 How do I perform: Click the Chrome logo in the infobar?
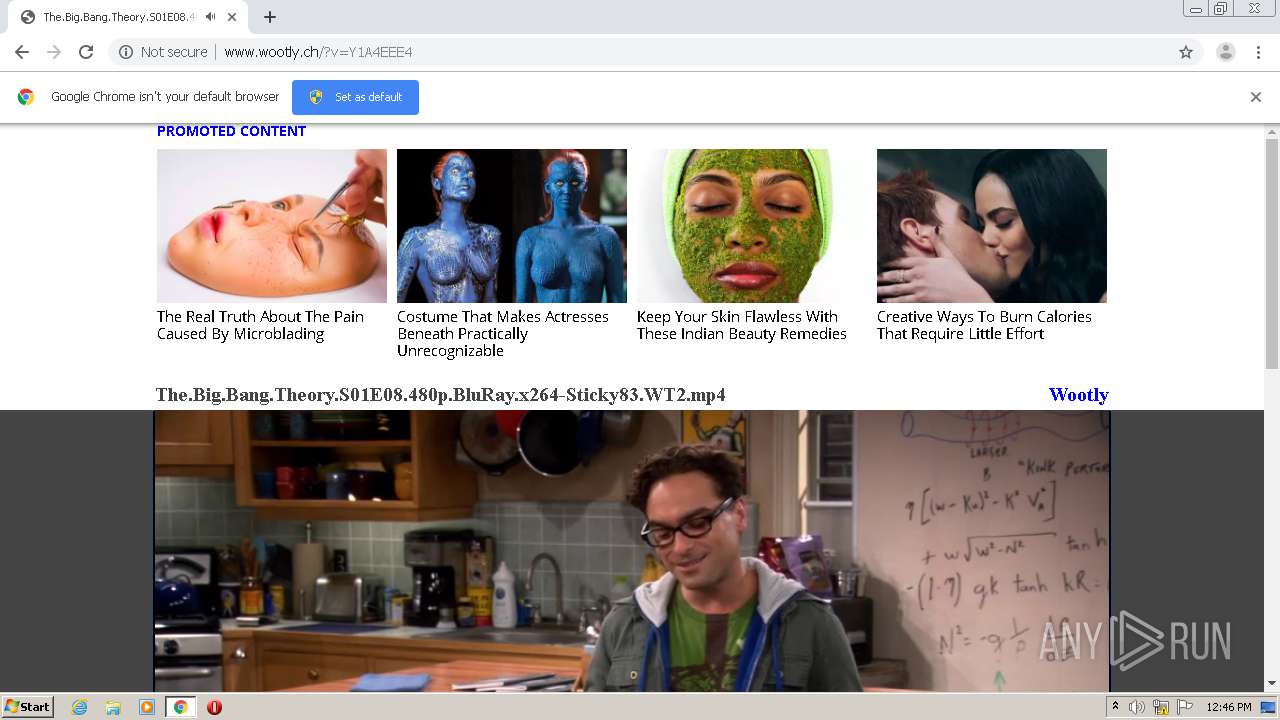26,97
